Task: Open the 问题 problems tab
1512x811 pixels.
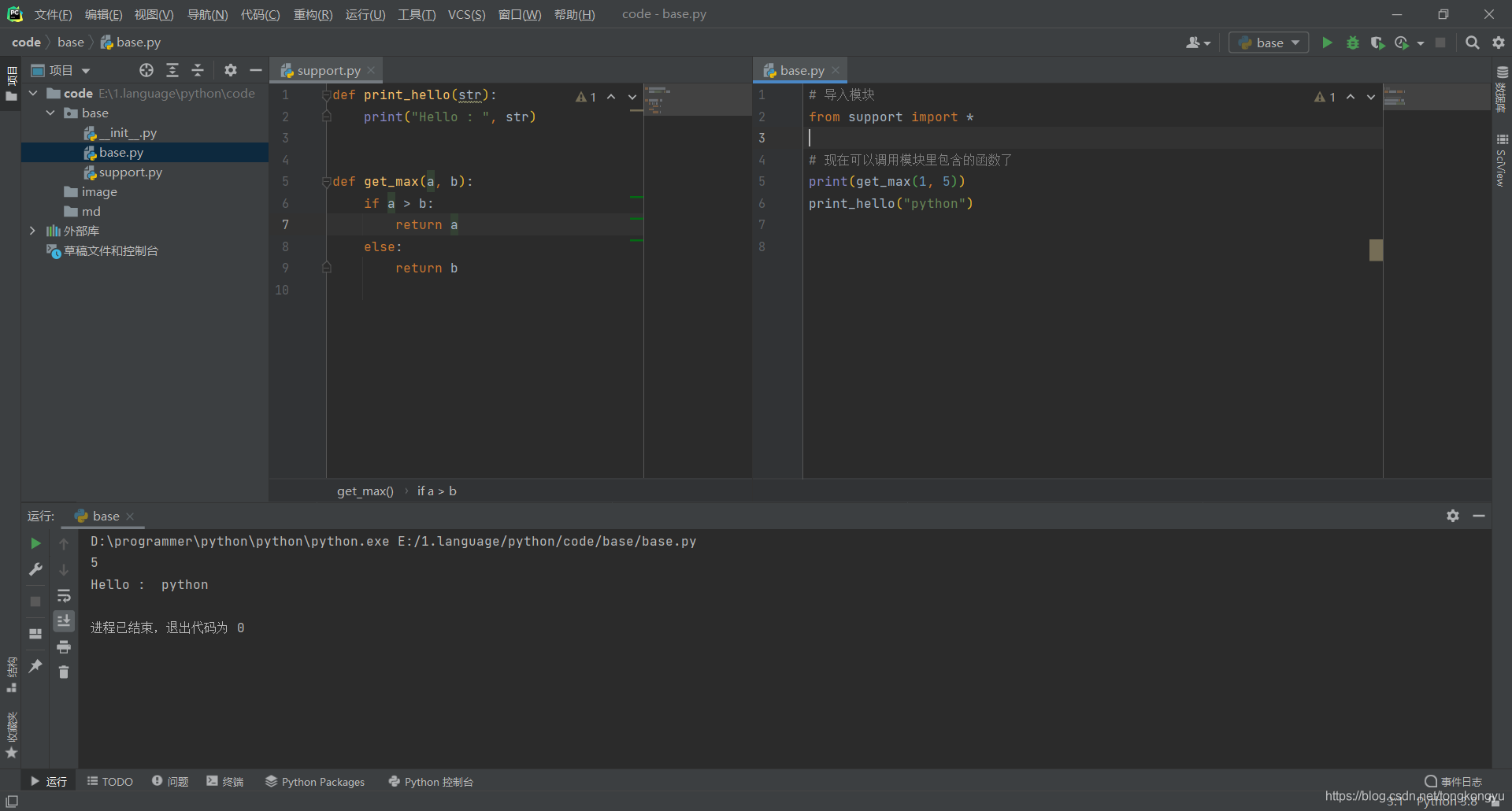Action: [170, 781]
